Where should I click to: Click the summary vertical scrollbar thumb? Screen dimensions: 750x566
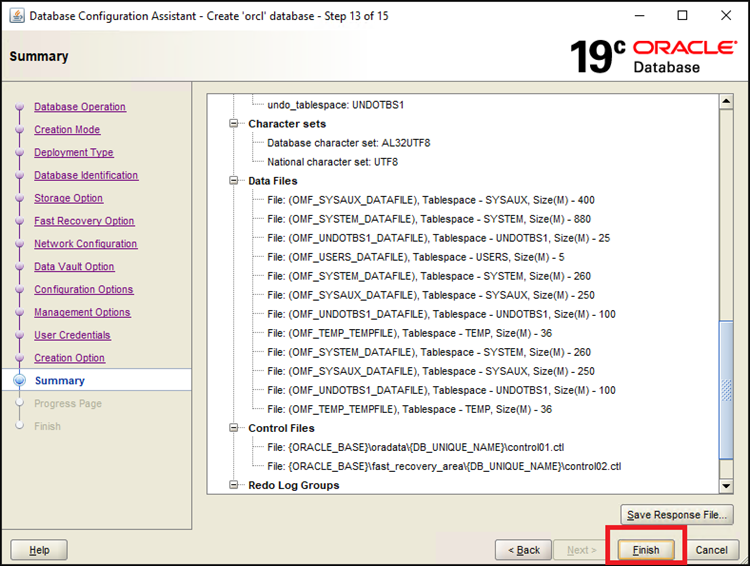click(x=726, y=390)
